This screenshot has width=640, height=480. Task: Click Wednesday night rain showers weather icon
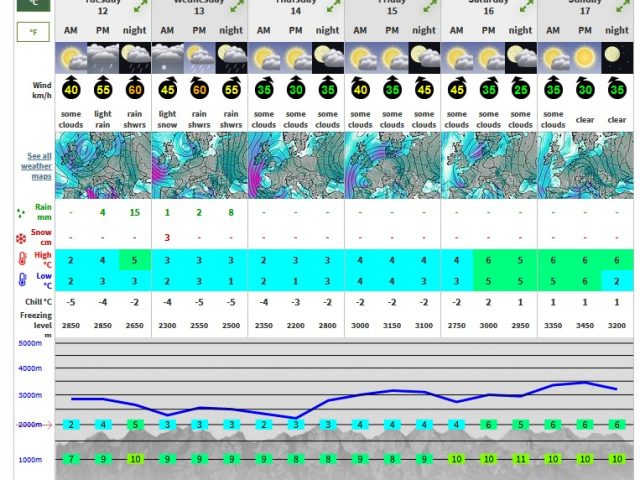pyautogui.click(x=231, y=58)
